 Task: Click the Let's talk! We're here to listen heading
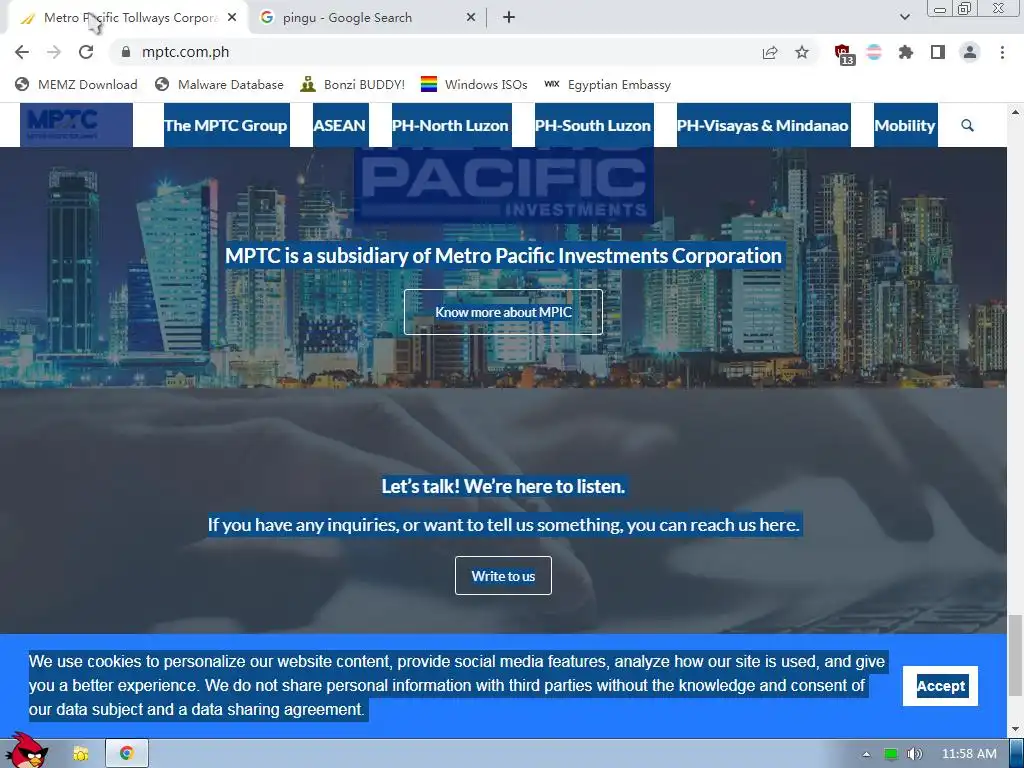(x=504, y=487)
